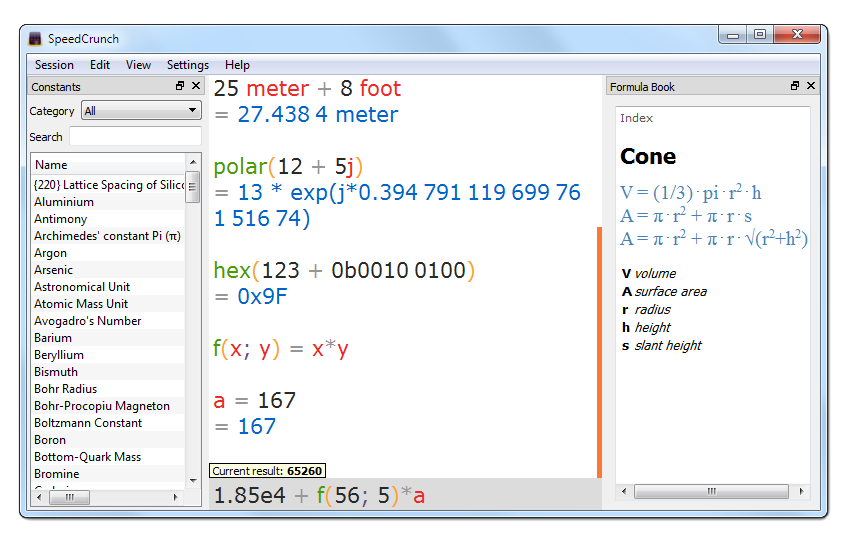Close the Formula Book panel
Viewport: 852px width, 535px height.
[x=811, y=87]
